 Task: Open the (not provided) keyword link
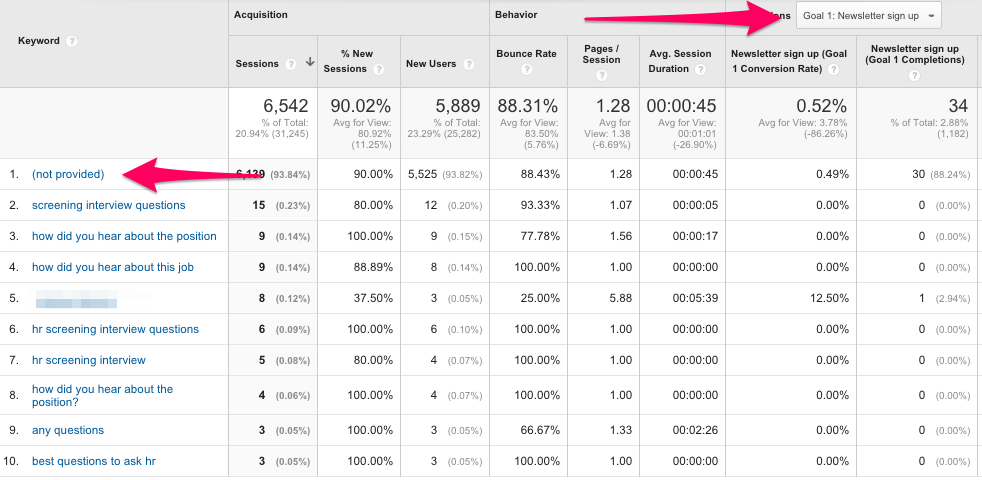pos(68,175)
